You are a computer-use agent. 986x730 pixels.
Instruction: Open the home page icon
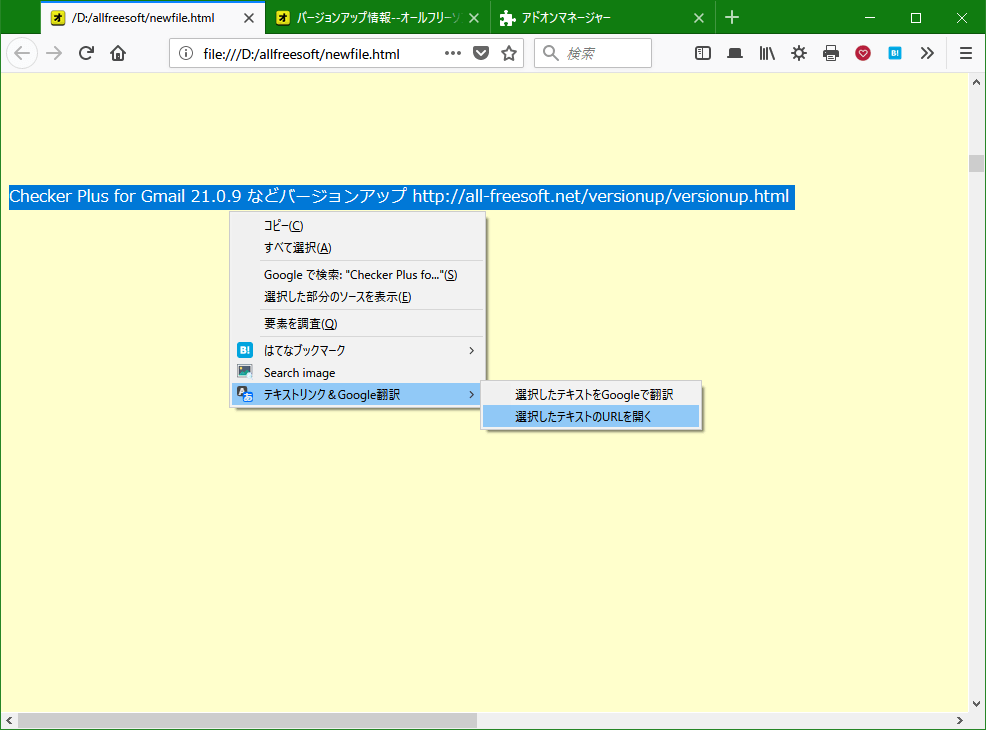point(118,53)
